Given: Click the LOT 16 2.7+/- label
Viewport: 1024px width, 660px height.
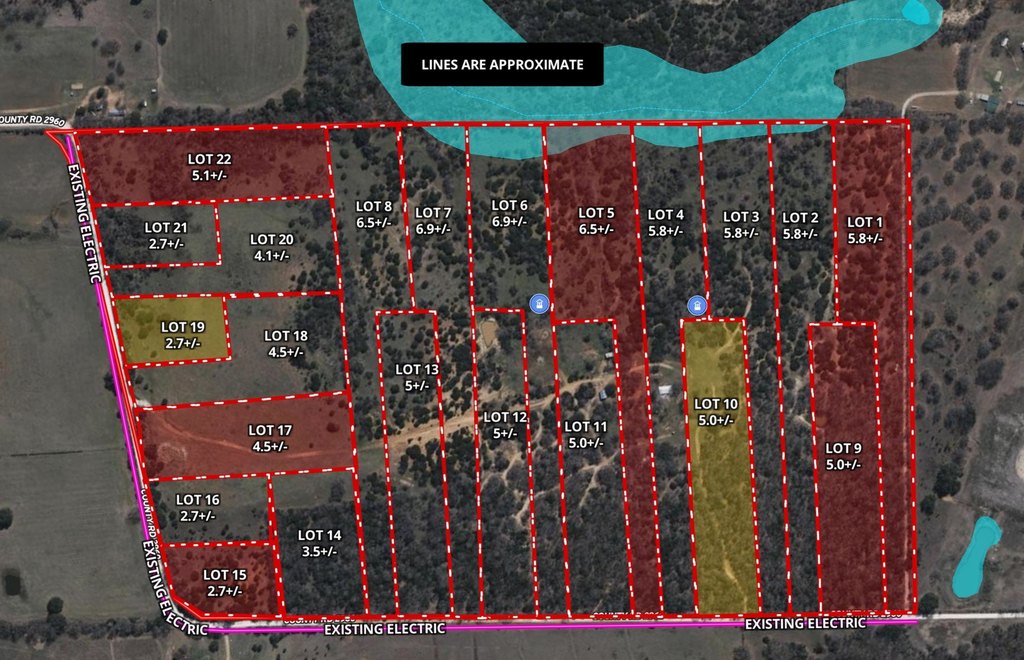Looking at the screenshot, I should (x=198, y=507).
